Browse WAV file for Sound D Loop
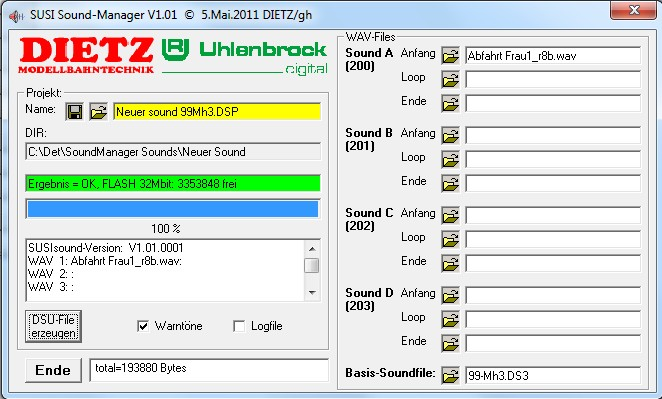Screen dimensions: 662x399 450,320
